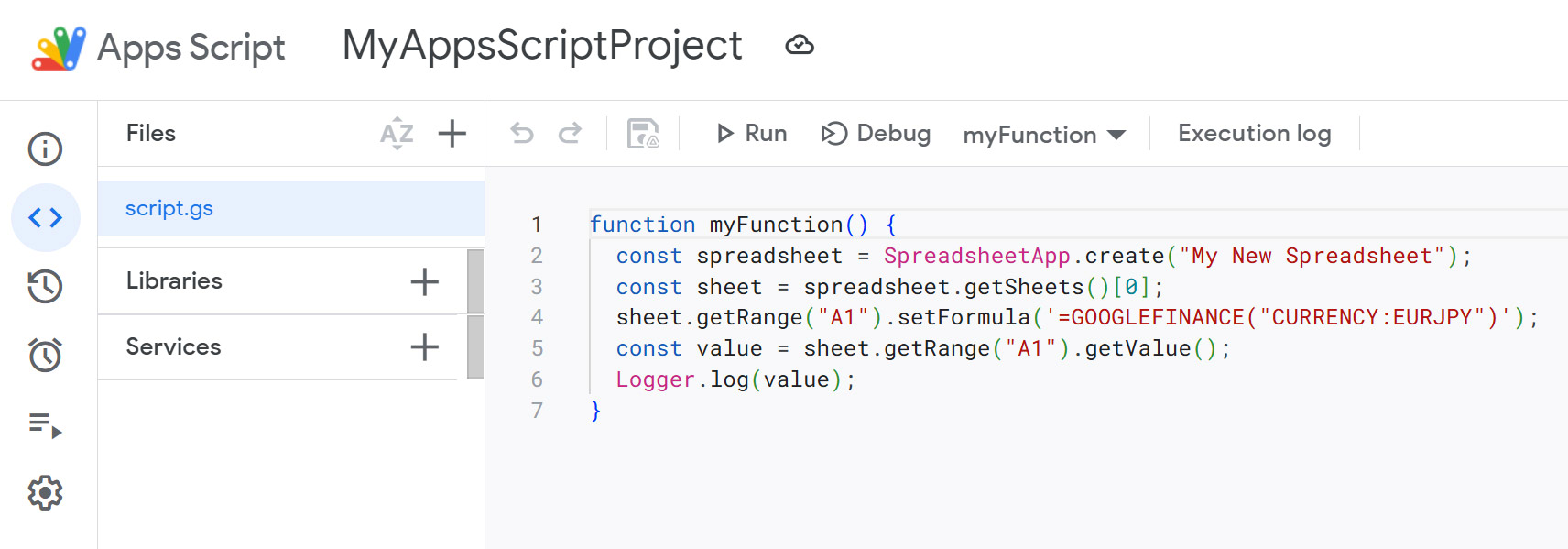This screenshot has height=549, width=1568.
Task: Run the selected function
Action: (x=751, y=134)
